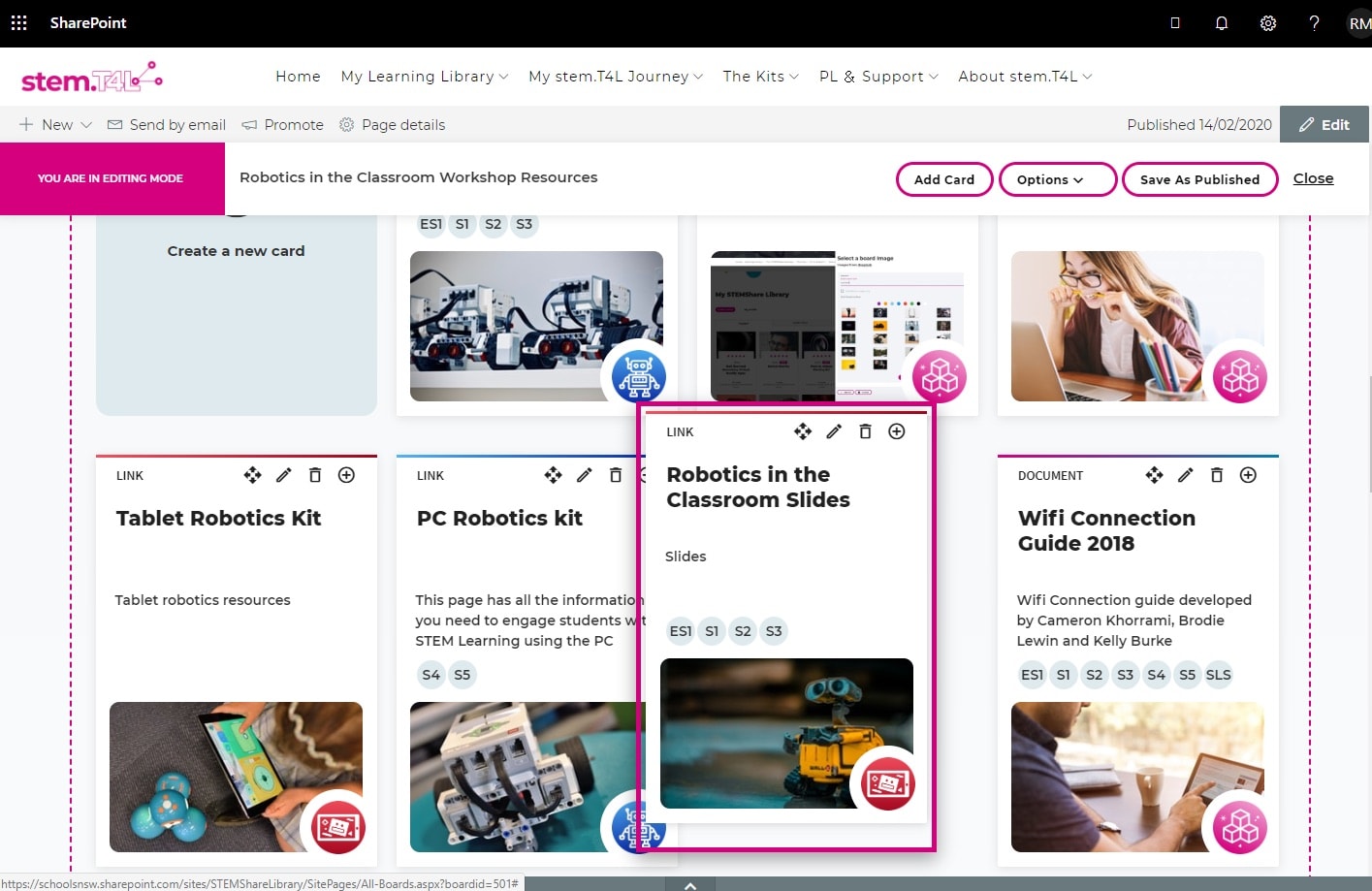The height and width of the screenshot is (891, 1372).
Task: Open My Learning Library in the navigation
Action: (x=418, y=76)
